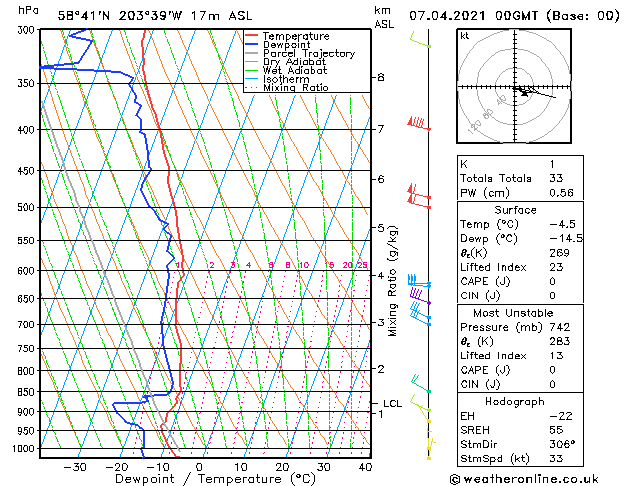Click the Mixing Ratio legend entry
Viewport: 629px width, 486px height.
click(287, 87)
